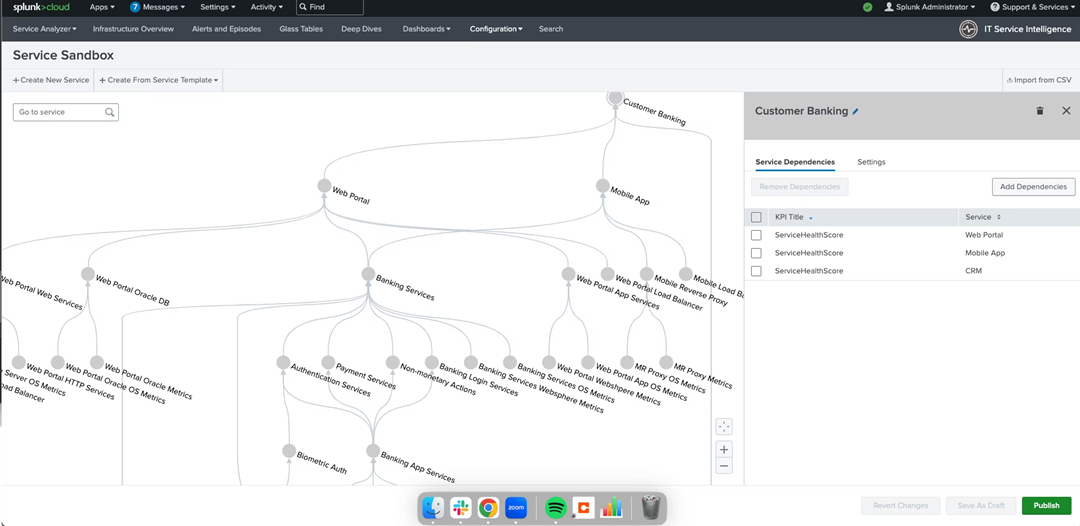Expand the Splunk Administrator account menu
The image size is (1080, 526).
click(x=929, y=7)
